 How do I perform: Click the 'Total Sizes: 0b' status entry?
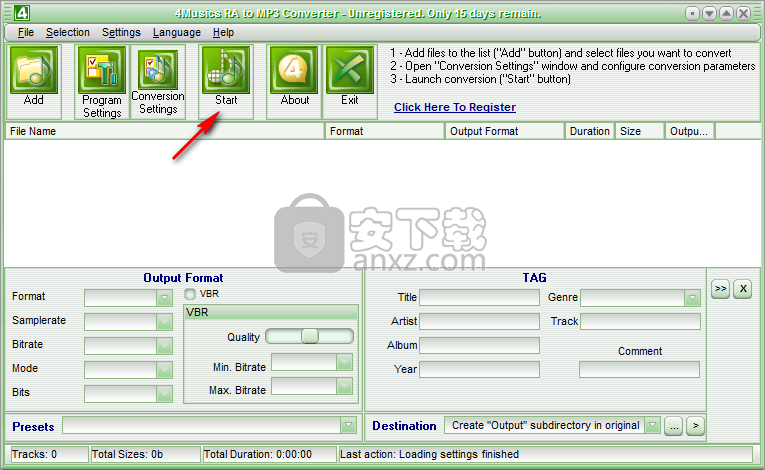(x=145, y=454)
